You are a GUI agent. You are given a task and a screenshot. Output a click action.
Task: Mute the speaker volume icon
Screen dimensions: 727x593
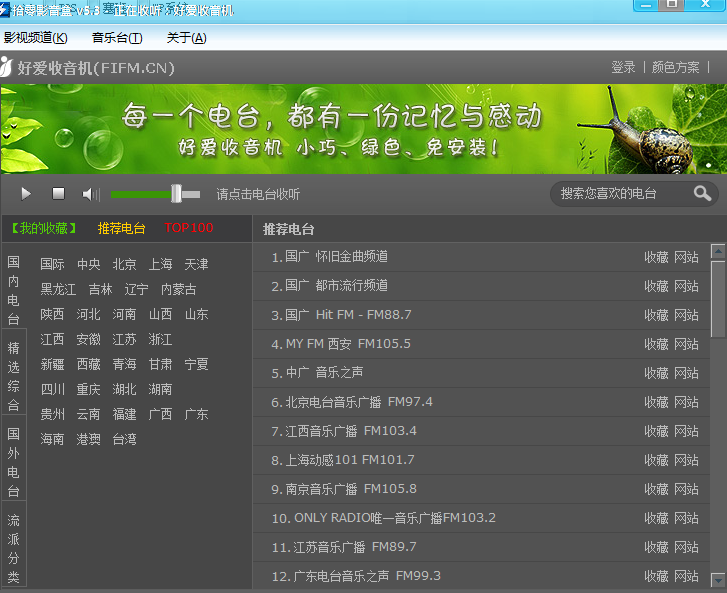pyautogui.click(x=90, y=194)
